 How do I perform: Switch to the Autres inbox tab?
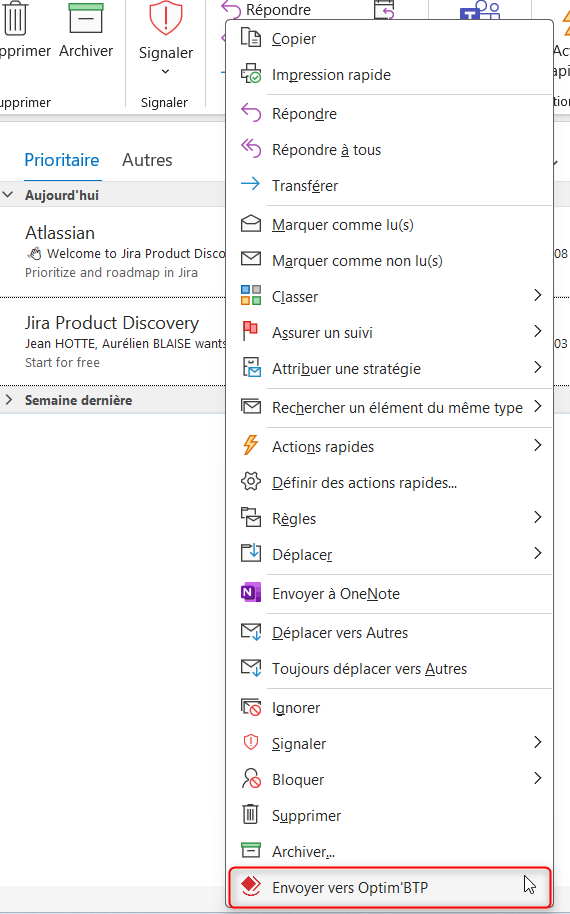147,160
